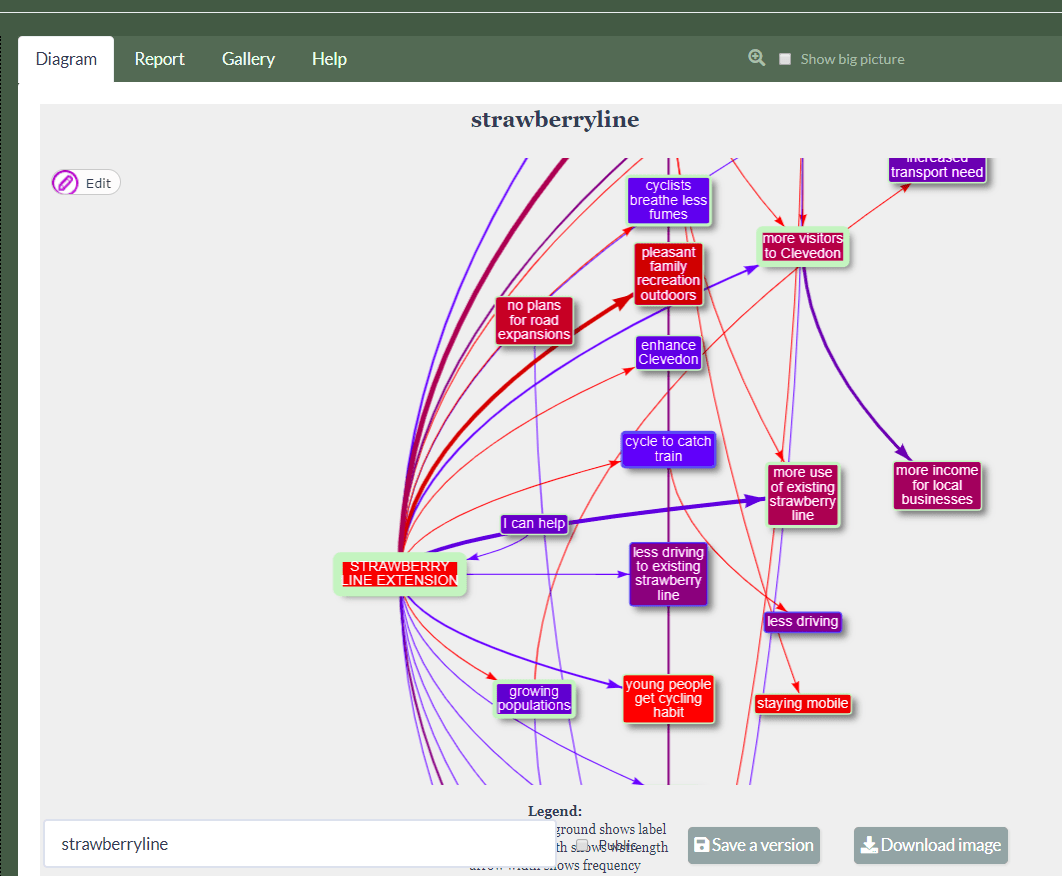Select the Diagram tab
The height and width of the screenshot is (876, 1062).
pyautogui.click(x=66, y=59)
